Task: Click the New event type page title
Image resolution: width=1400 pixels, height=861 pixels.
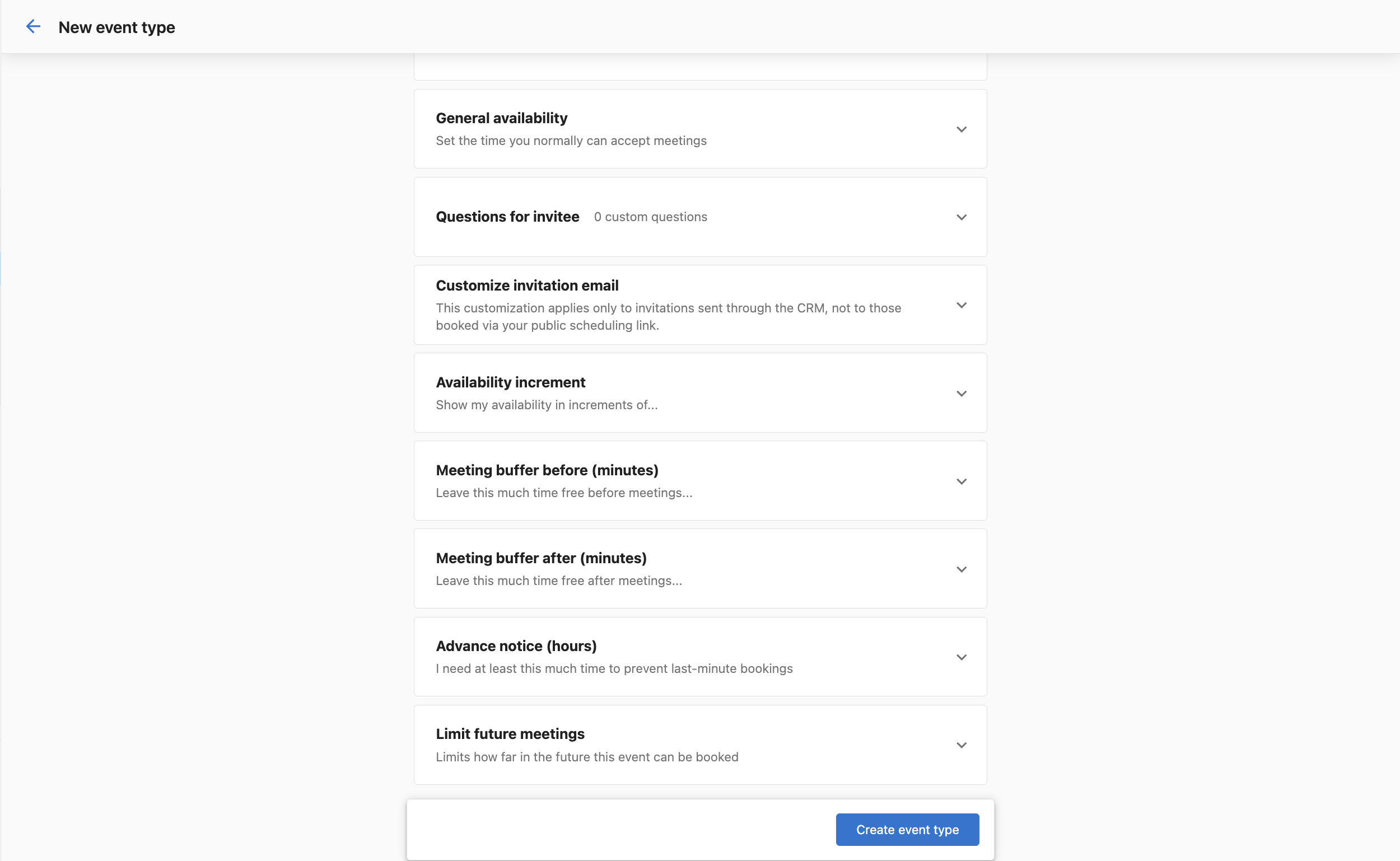Action: (117, 27)
